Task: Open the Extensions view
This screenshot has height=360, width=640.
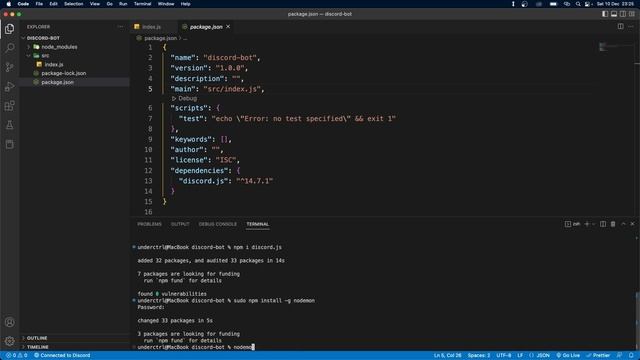Action: (x=9, y=106)
